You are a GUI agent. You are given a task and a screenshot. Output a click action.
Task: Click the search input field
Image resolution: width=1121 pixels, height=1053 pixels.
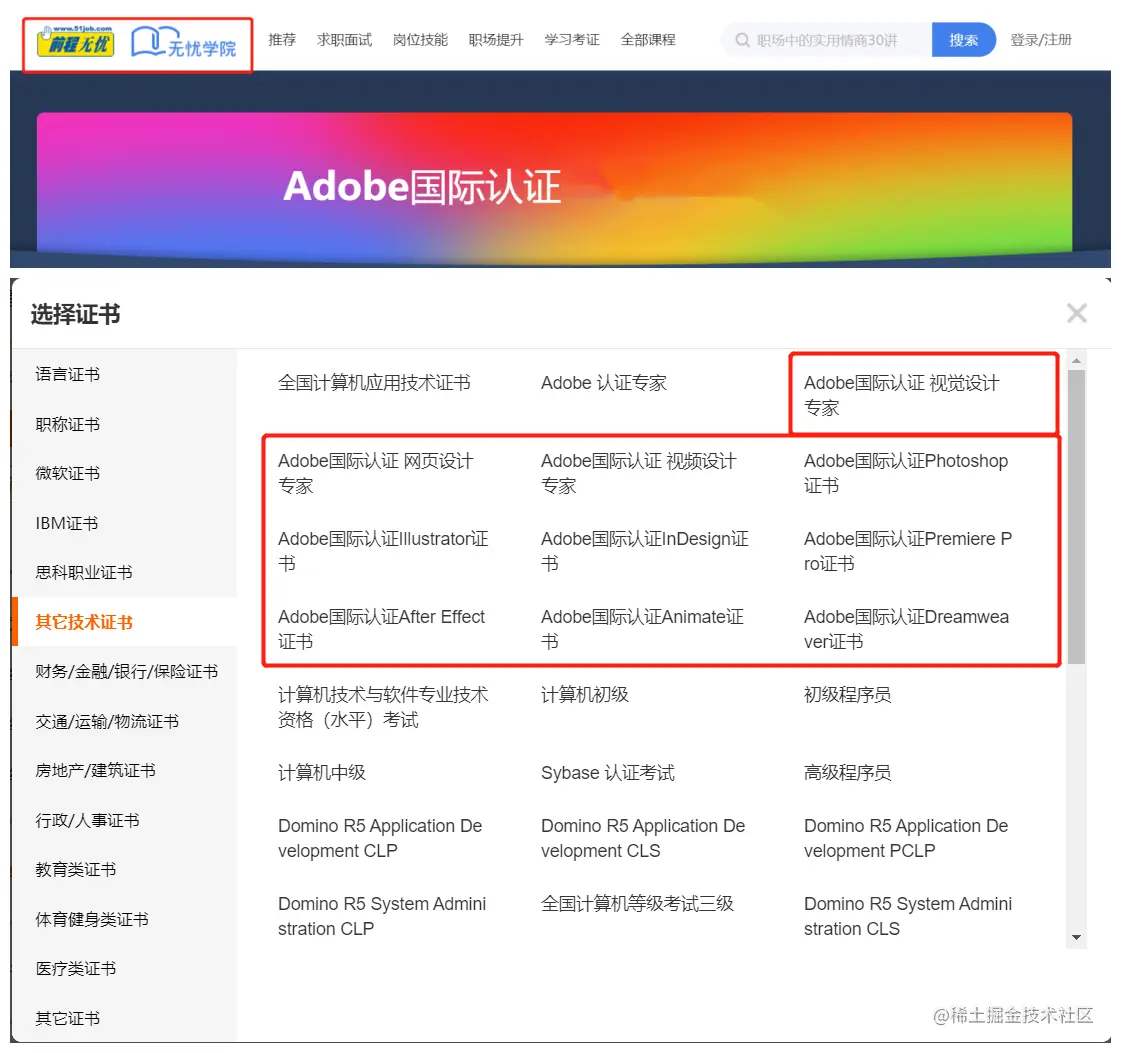point(828,40)
